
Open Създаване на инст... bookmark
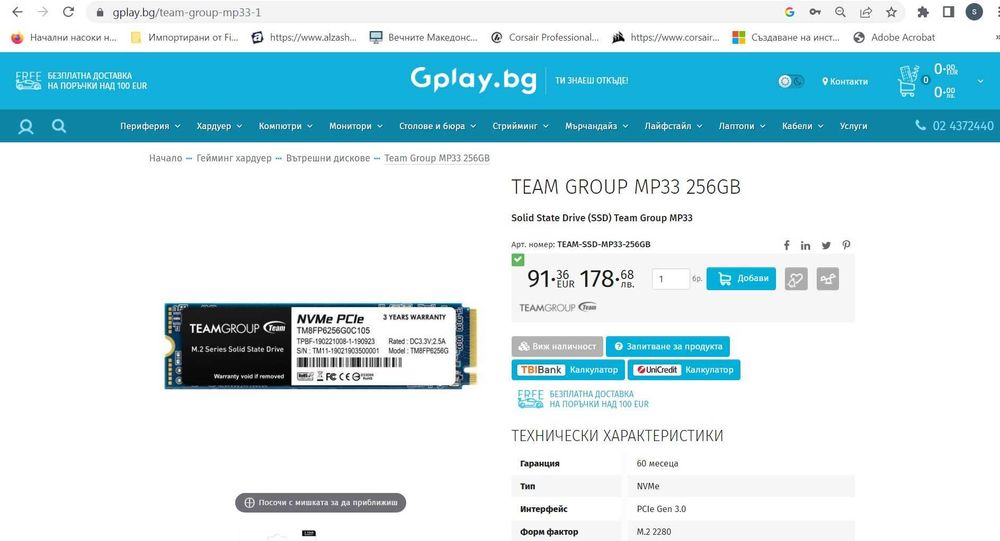786,38
